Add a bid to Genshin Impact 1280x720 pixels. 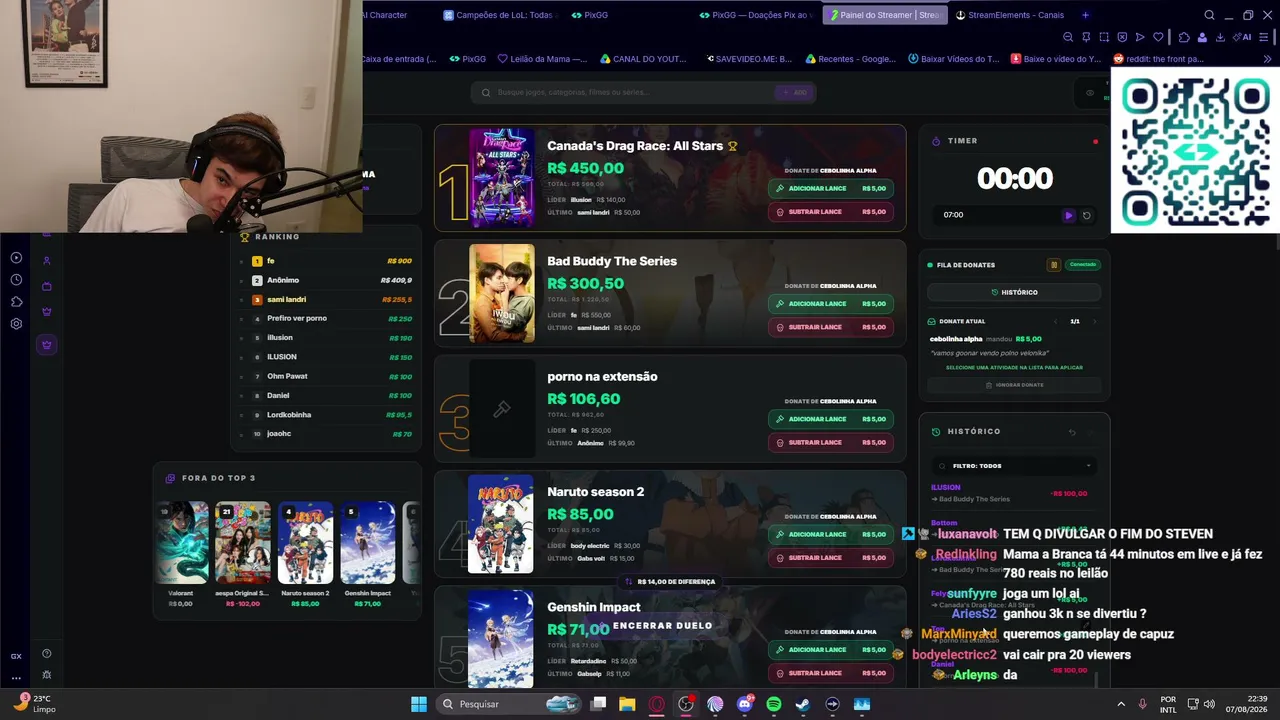tap(831, 650)
